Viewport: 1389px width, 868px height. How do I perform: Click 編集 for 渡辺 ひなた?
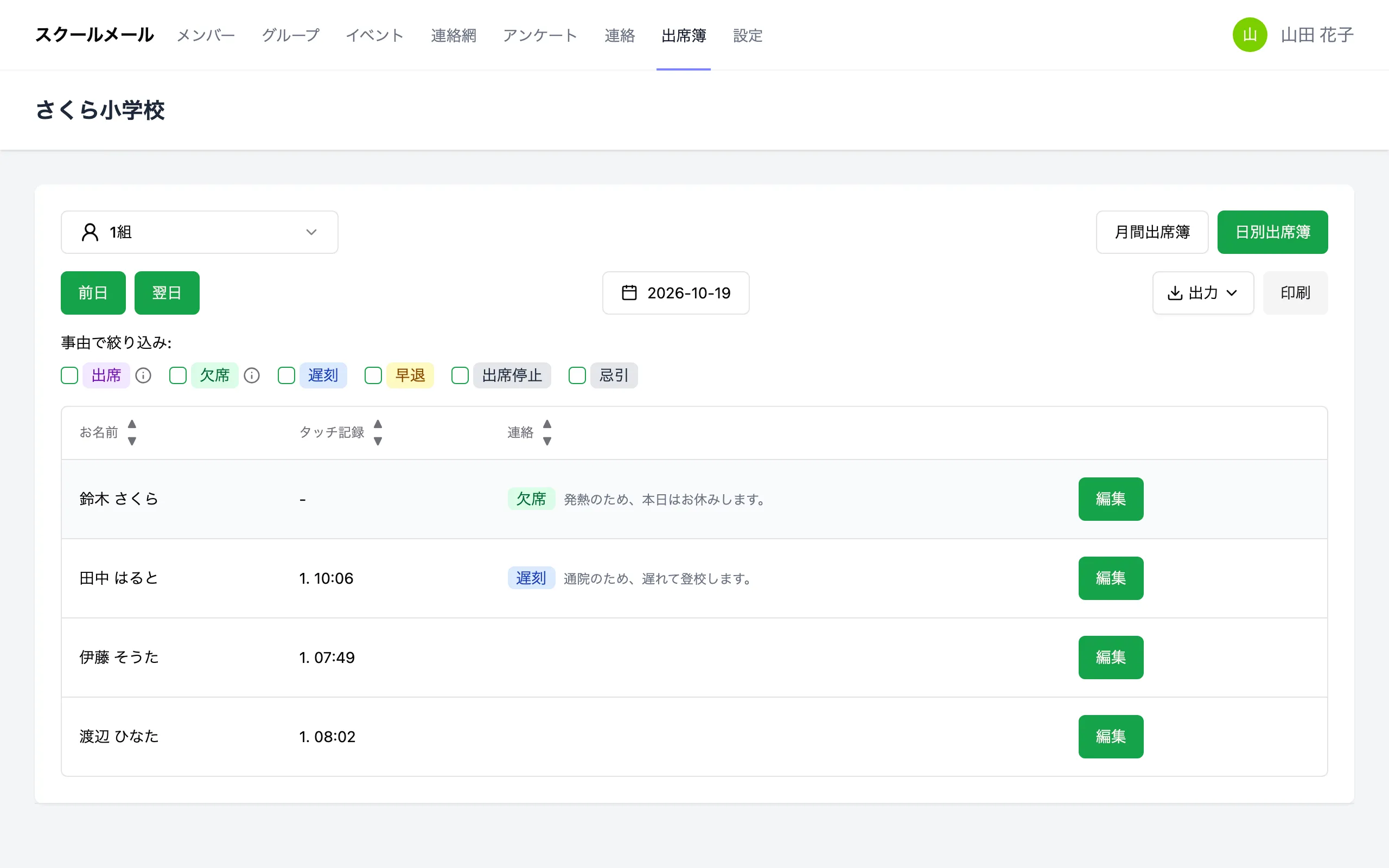1111,737
